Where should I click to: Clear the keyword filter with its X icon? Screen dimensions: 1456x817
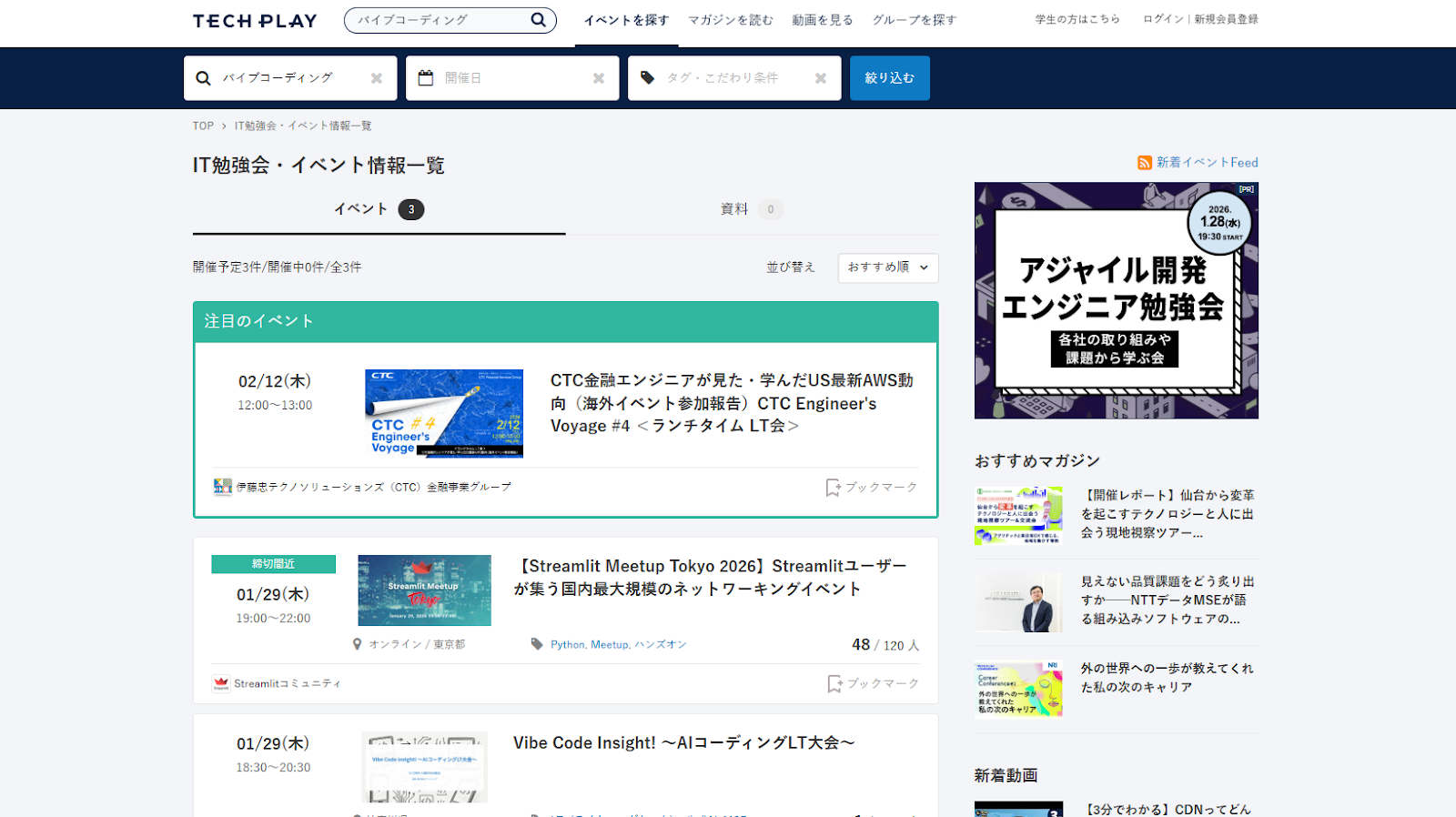(377, 78)
